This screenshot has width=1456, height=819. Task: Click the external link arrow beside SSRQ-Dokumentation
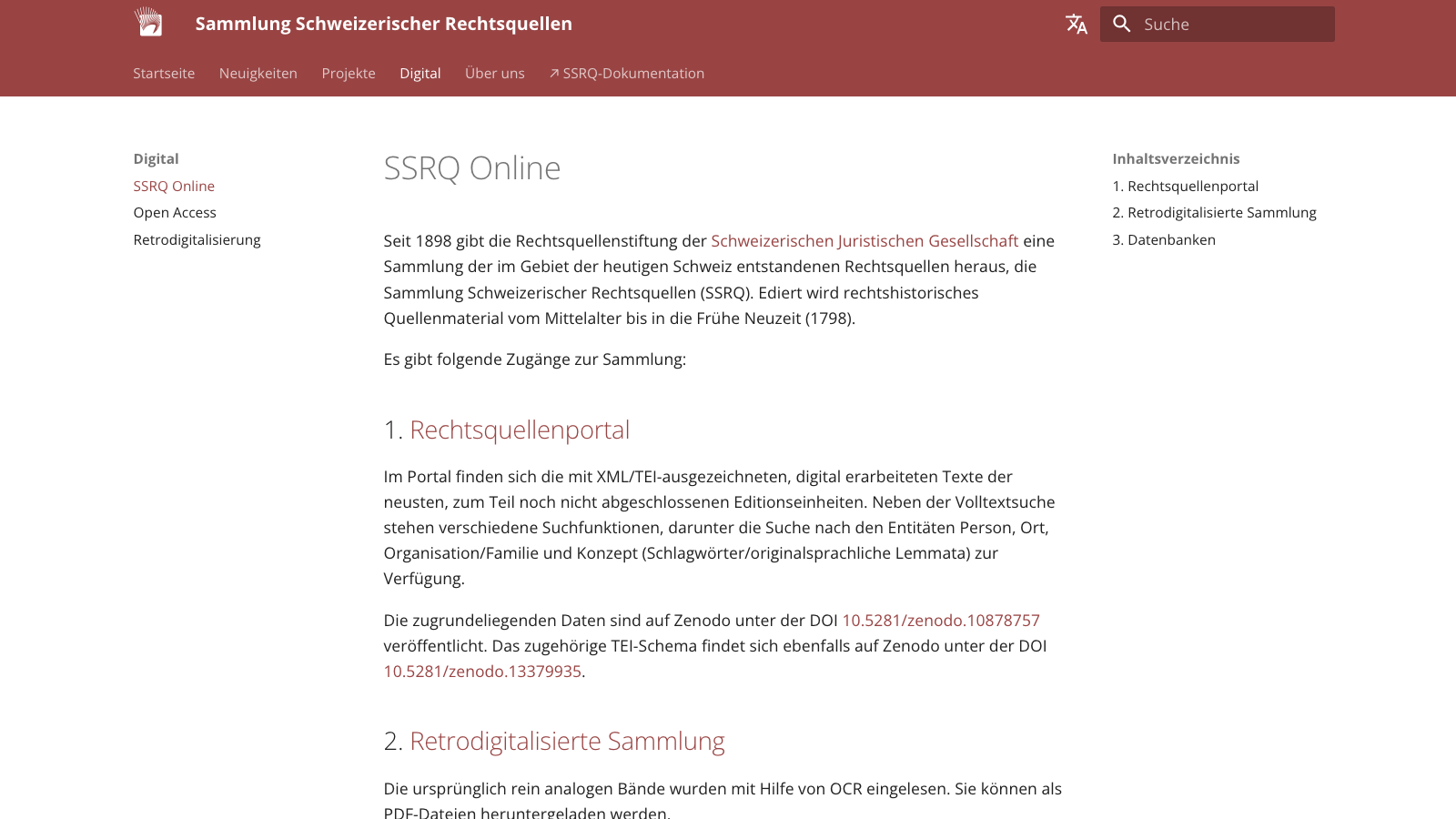[x=554, y=73]
